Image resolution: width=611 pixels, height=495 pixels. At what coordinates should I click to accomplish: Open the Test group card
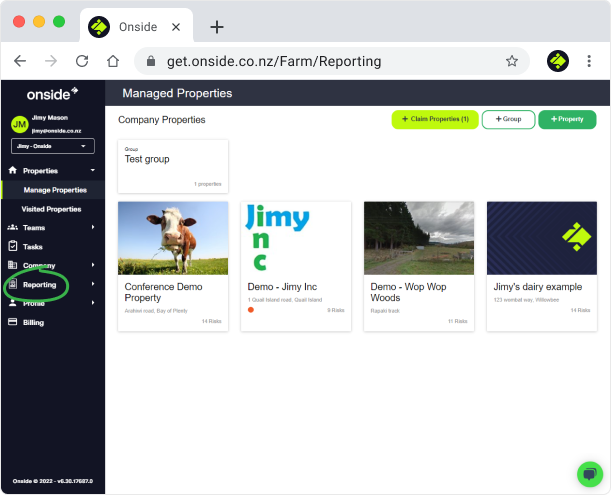(173, 166)
